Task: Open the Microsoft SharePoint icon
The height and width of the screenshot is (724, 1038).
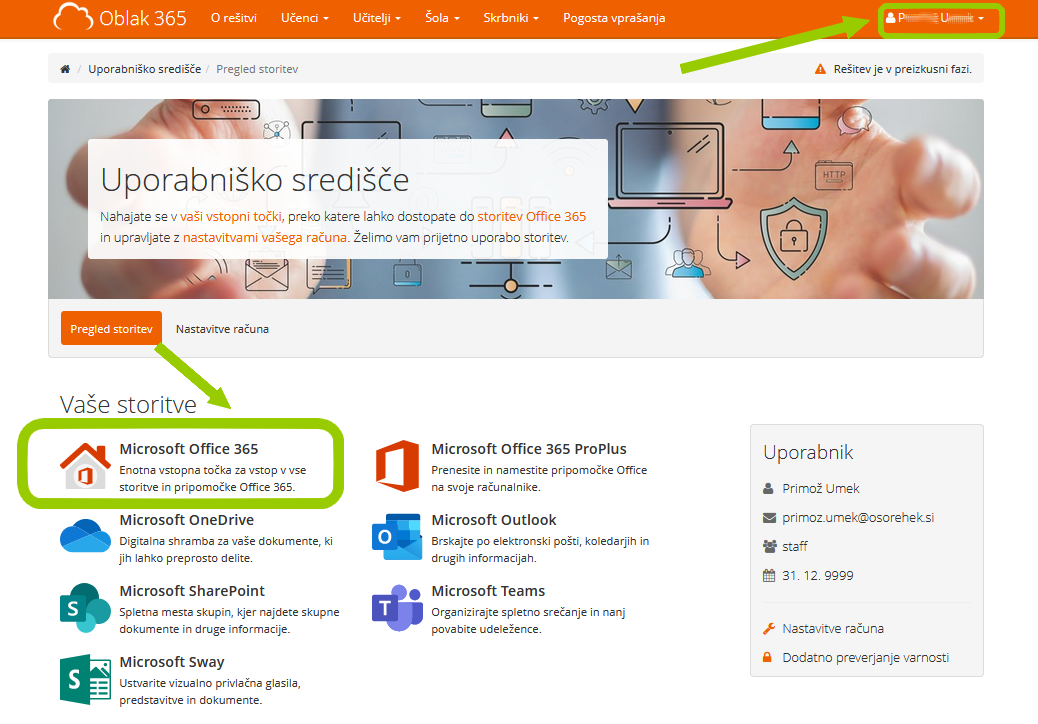Action: click(85, 608)
